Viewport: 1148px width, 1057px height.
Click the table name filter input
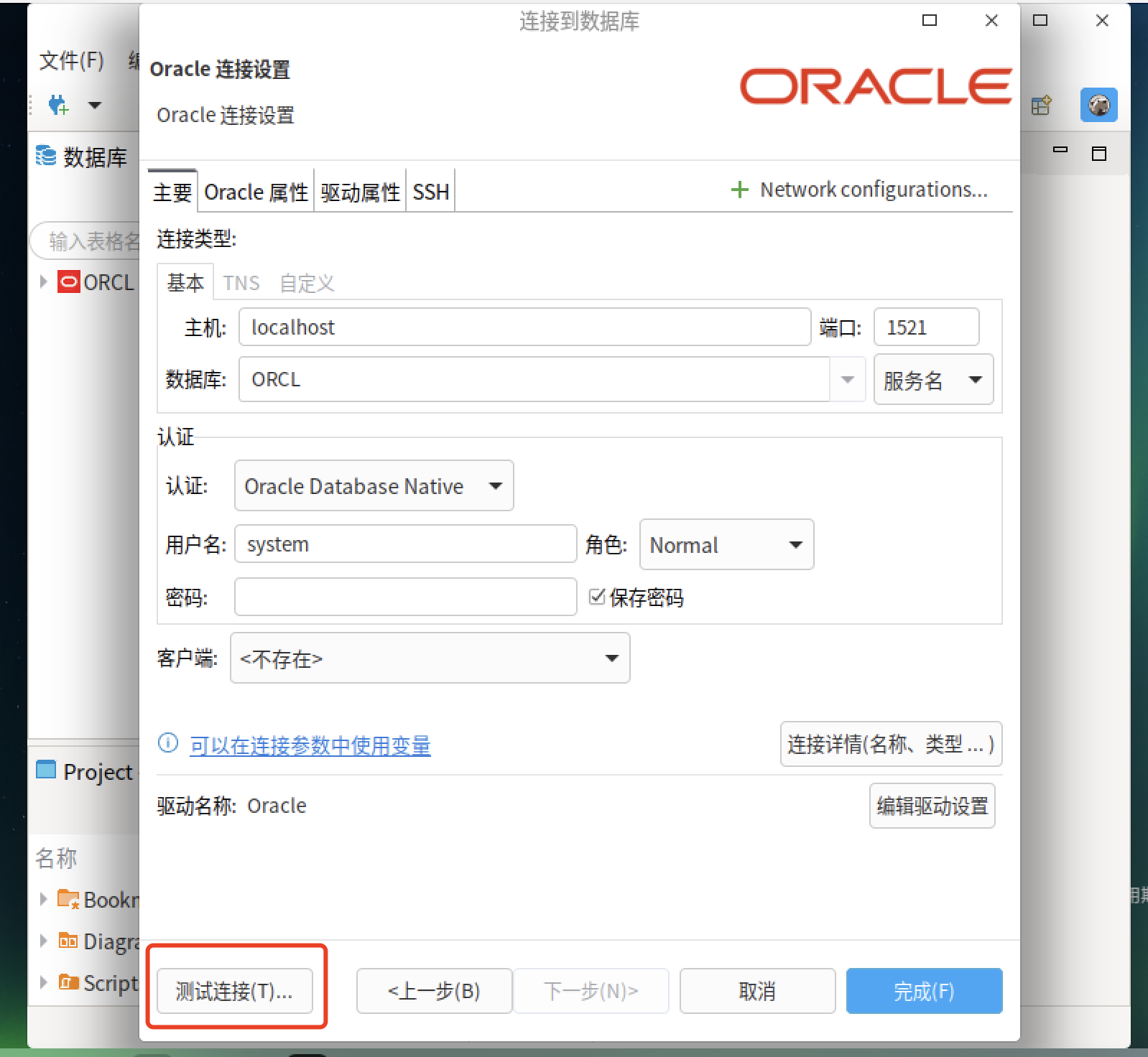click(86, 241)
